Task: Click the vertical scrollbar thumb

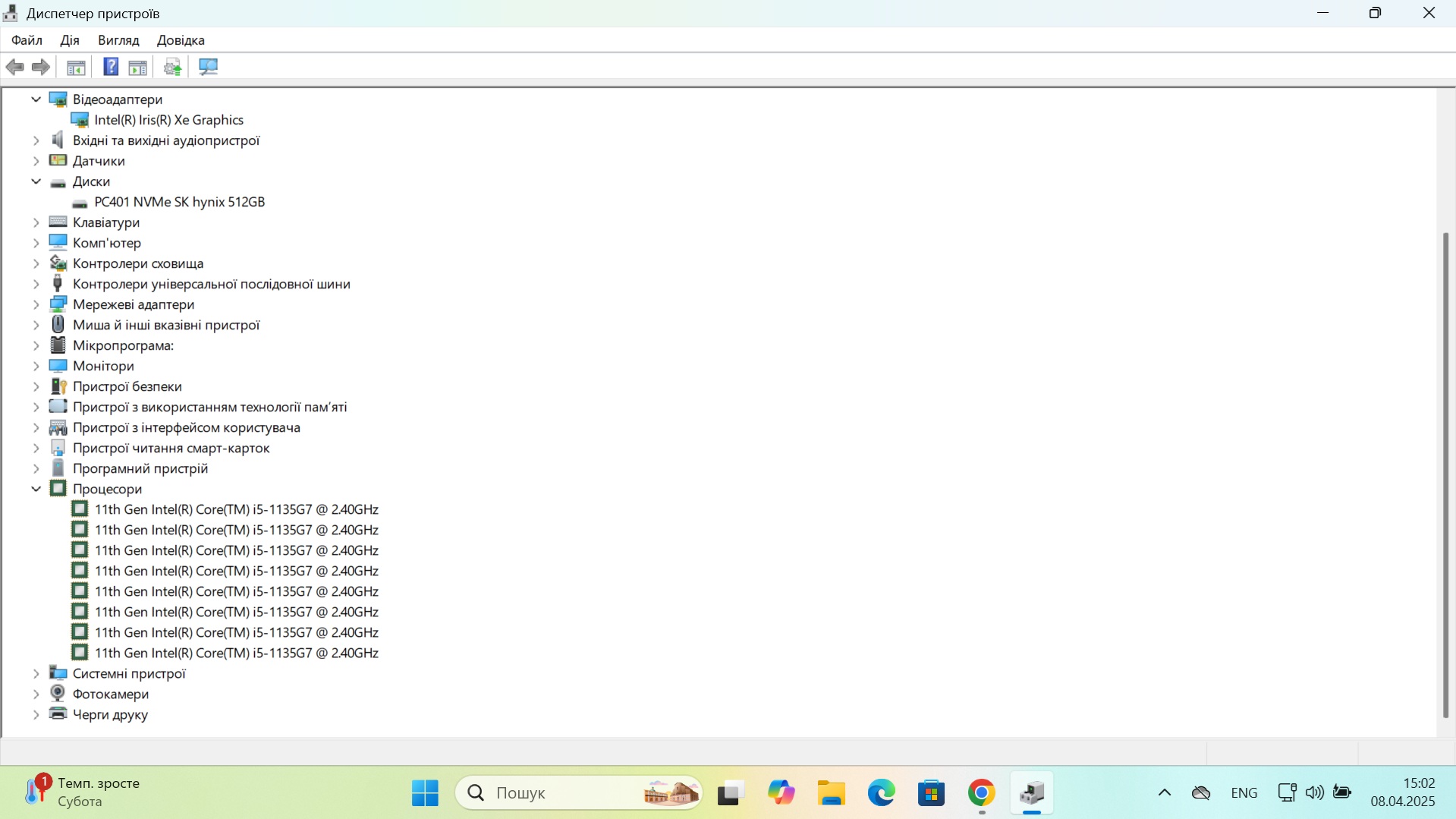Action: [1445, 475]
